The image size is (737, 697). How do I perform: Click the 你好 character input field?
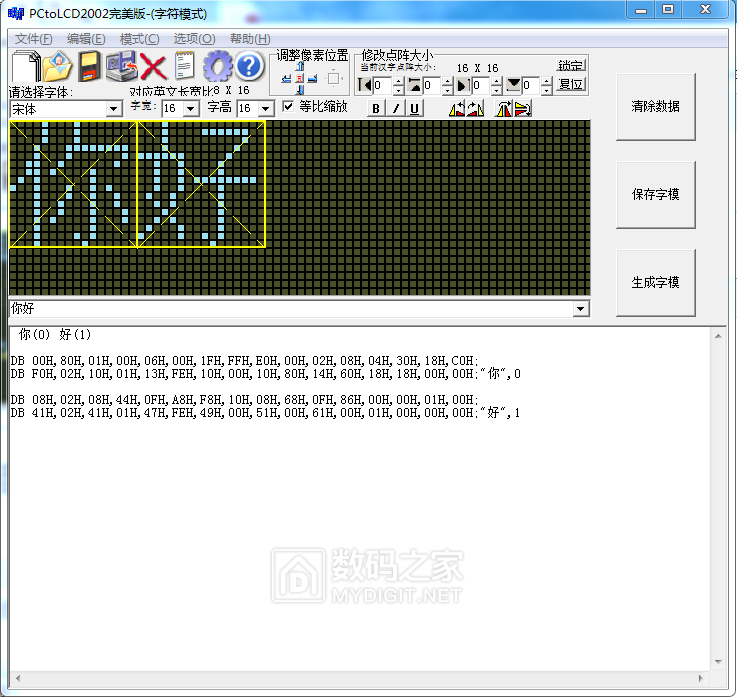pos(291,309)
